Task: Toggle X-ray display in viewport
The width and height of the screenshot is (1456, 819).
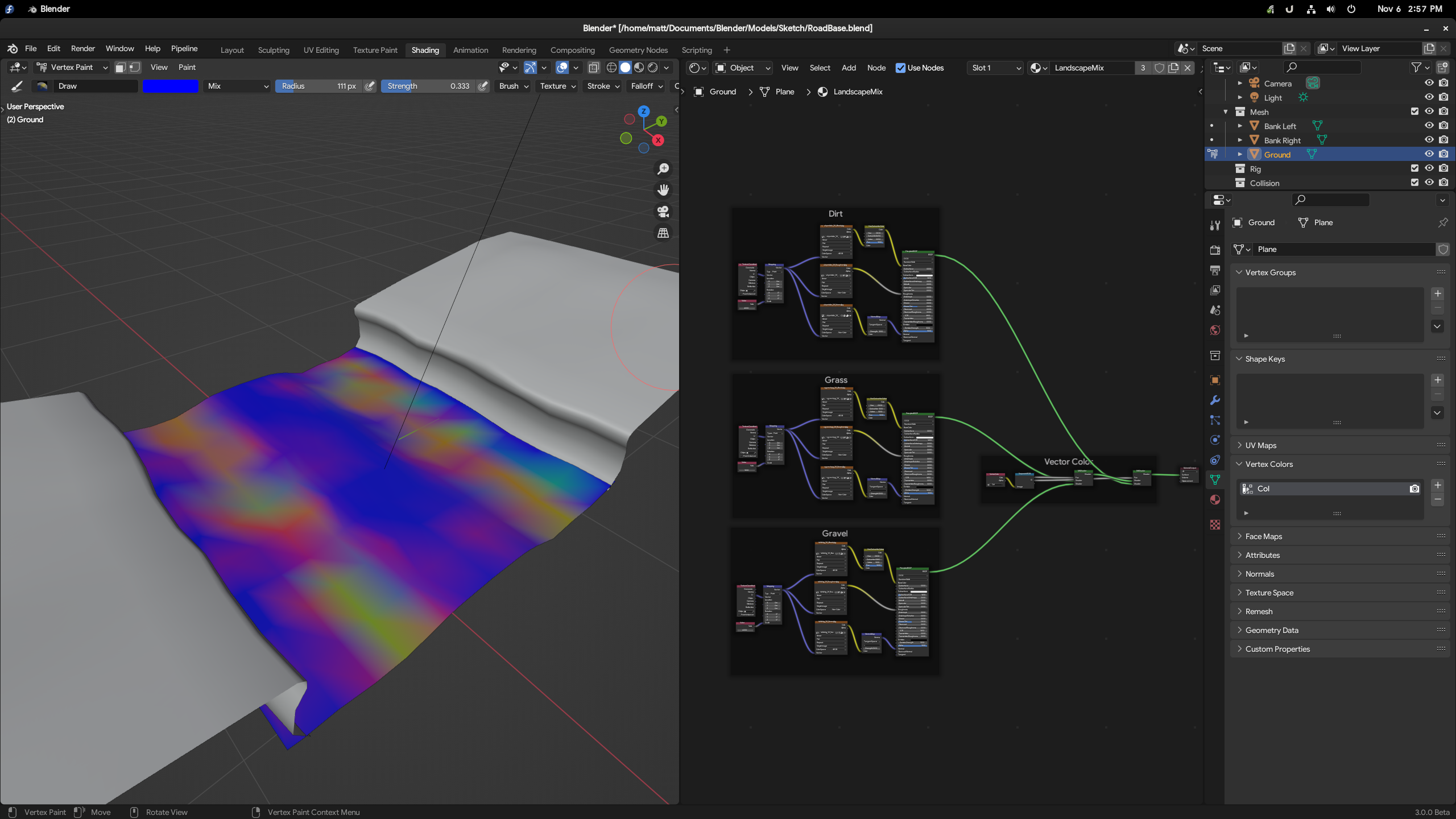Action: [594, 68]
